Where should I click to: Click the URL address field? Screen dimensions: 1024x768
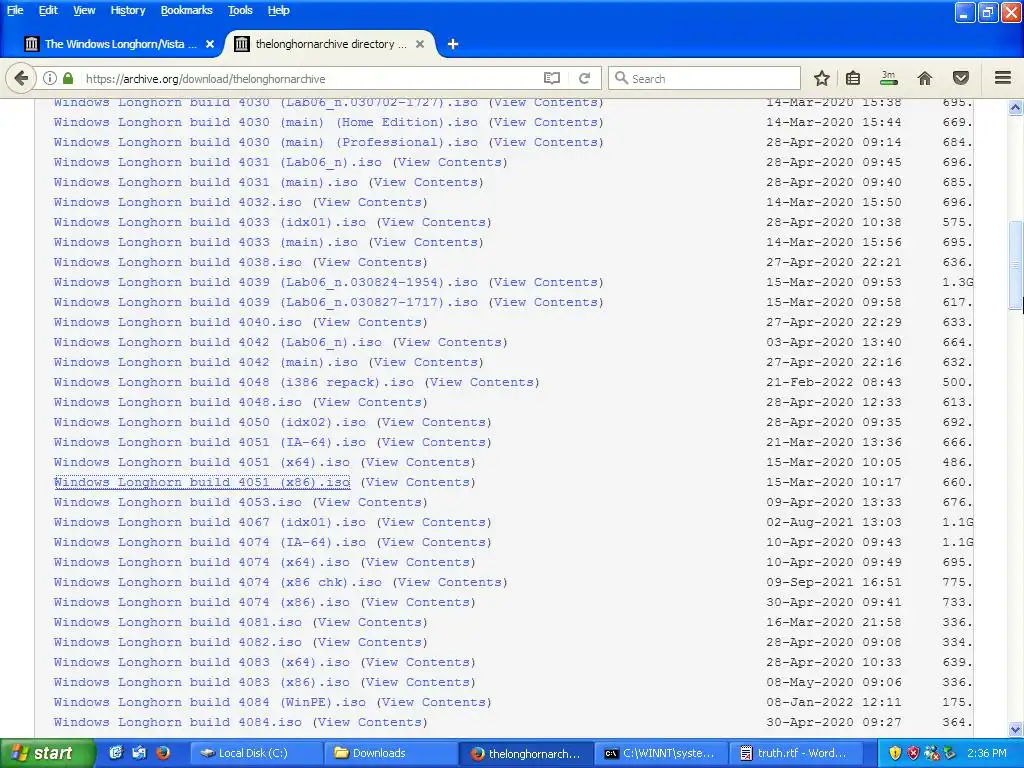[310, 78]
